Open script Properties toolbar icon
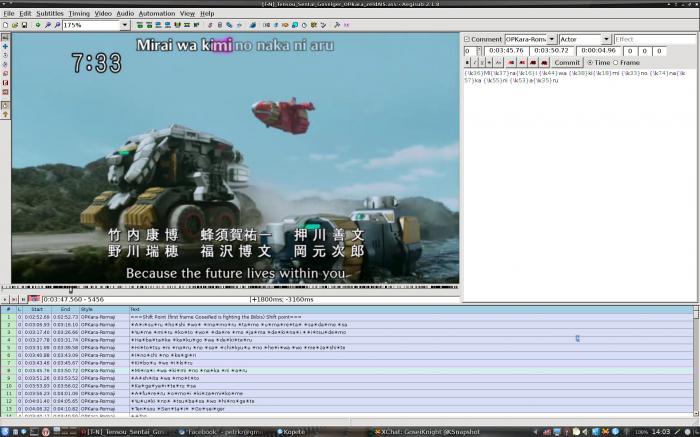Viewport: 700px width, 437px height. click(x=219, y=25)
